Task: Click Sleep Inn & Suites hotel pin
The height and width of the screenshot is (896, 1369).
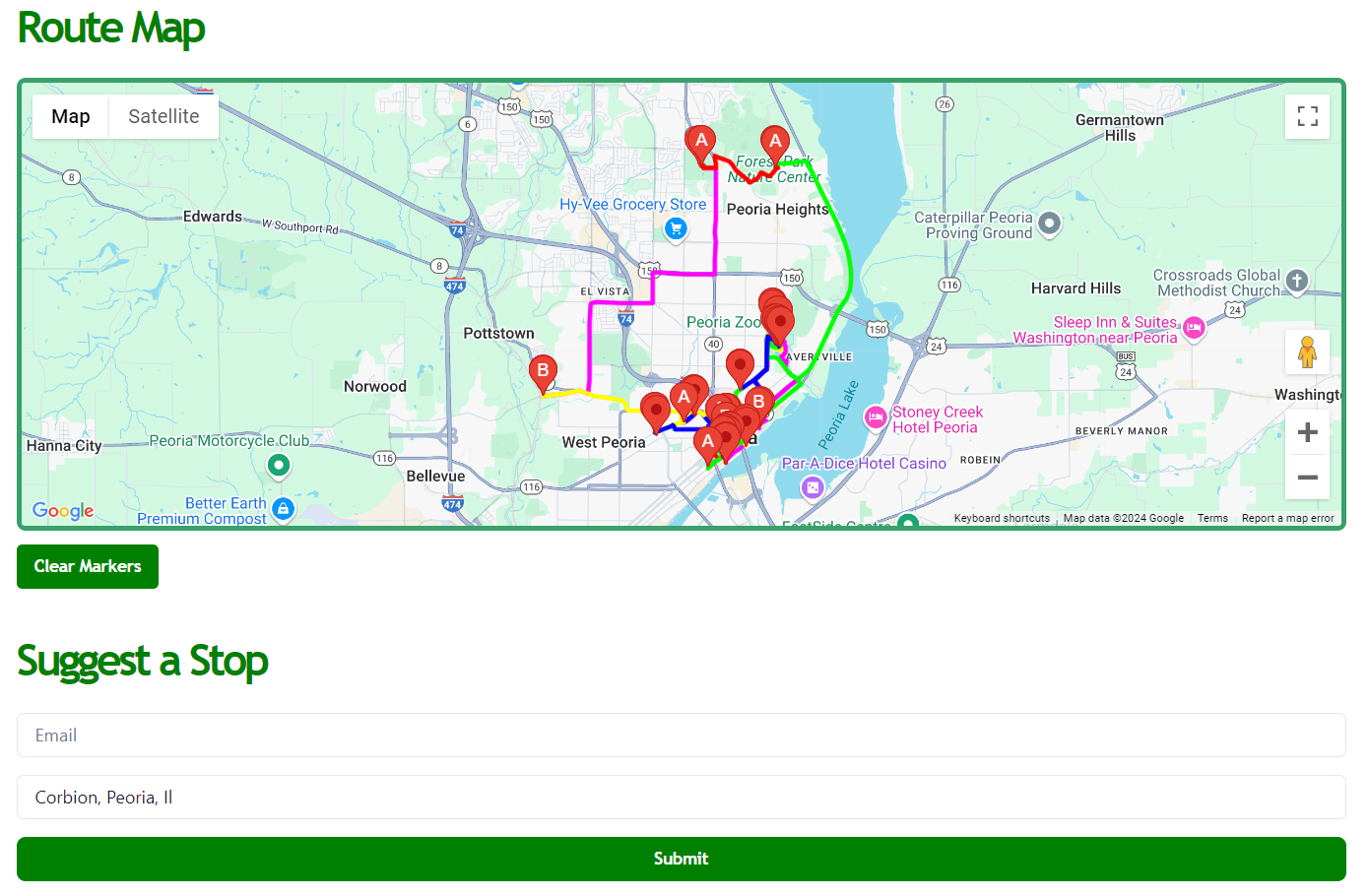Action: [x=1194, y=329]
